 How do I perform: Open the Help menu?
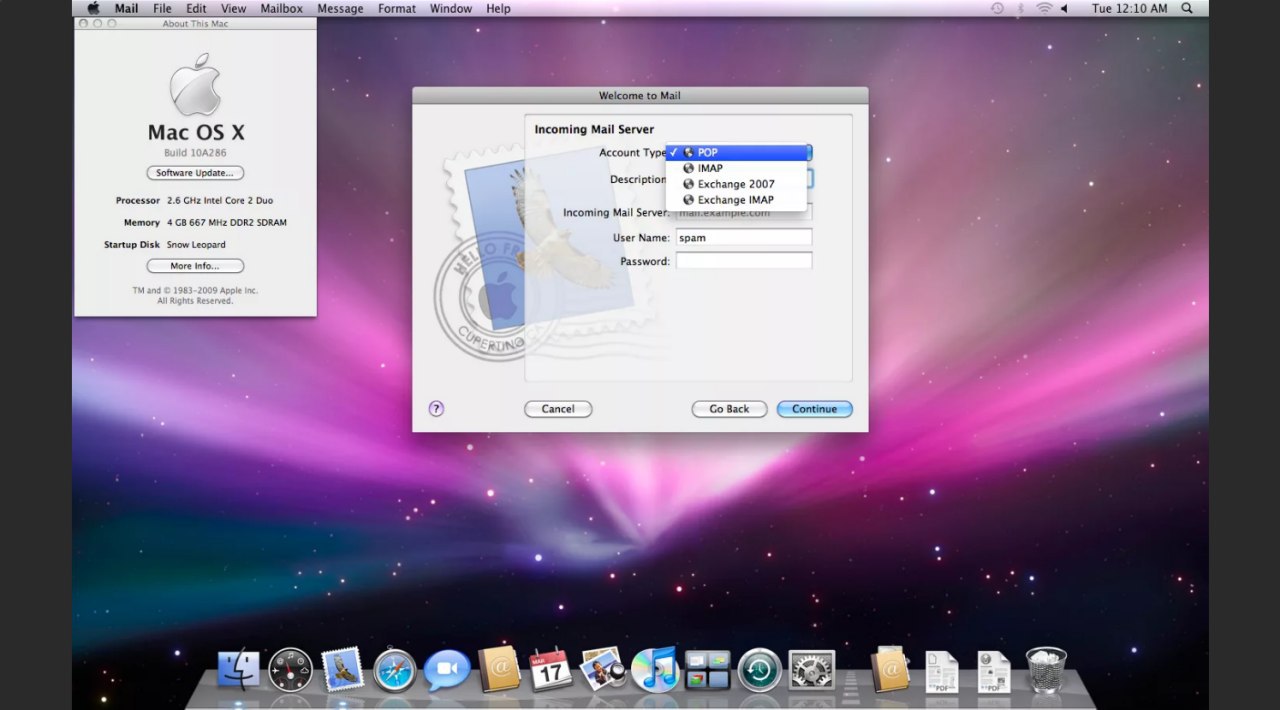(x=498, y=8)
